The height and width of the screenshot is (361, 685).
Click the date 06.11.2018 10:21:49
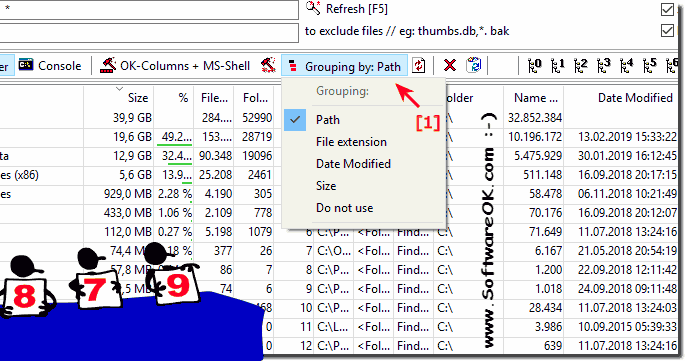pyautogui.click(x=627, y=194)
